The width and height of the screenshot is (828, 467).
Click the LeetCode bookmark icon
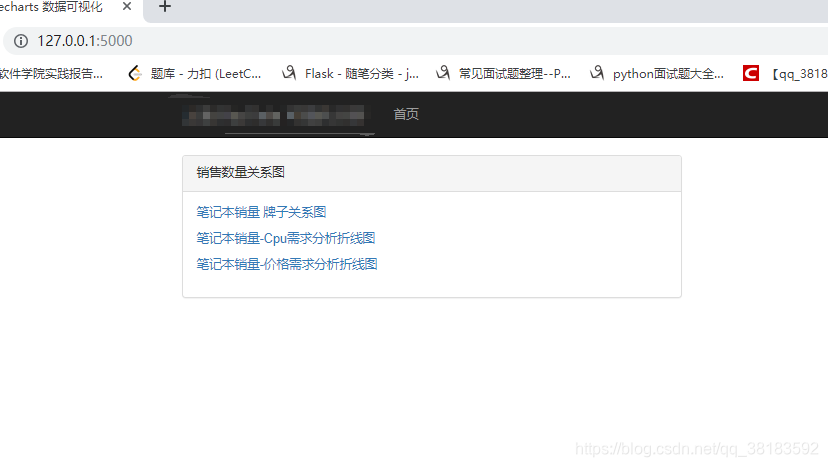click(x=135, y=73)
